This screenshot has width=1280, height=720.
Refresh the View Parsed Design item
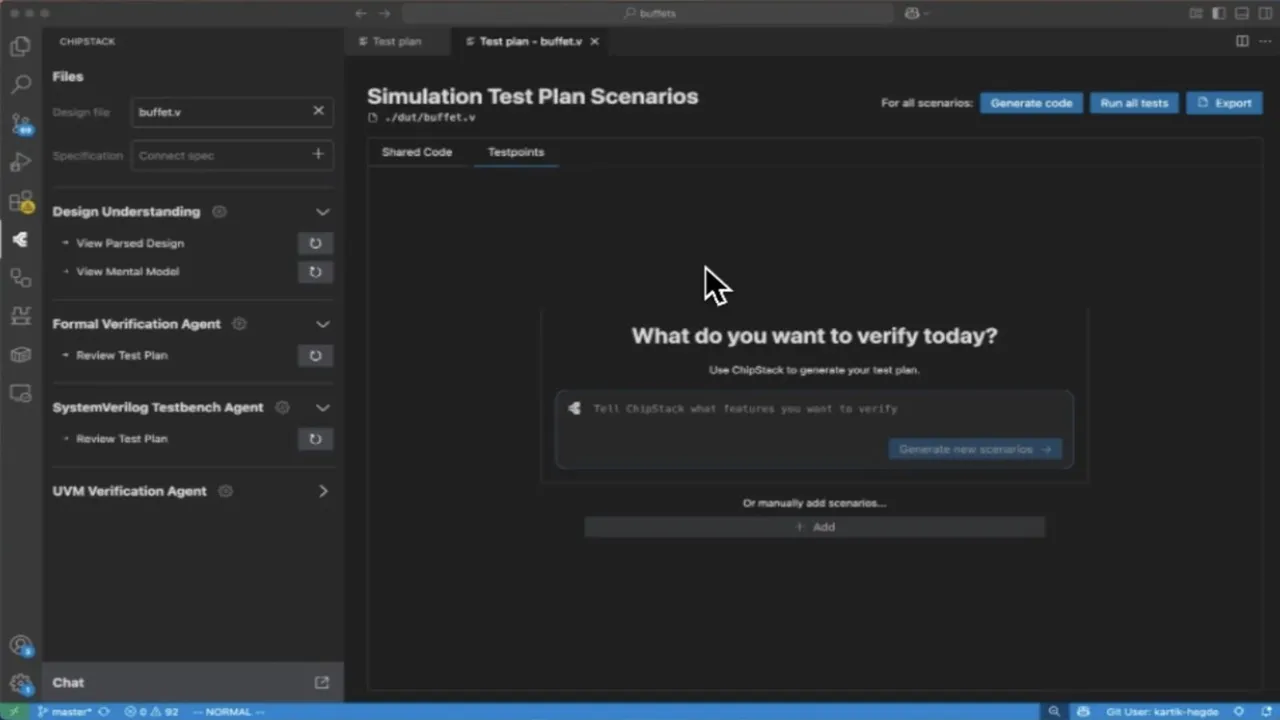[315, 243]
